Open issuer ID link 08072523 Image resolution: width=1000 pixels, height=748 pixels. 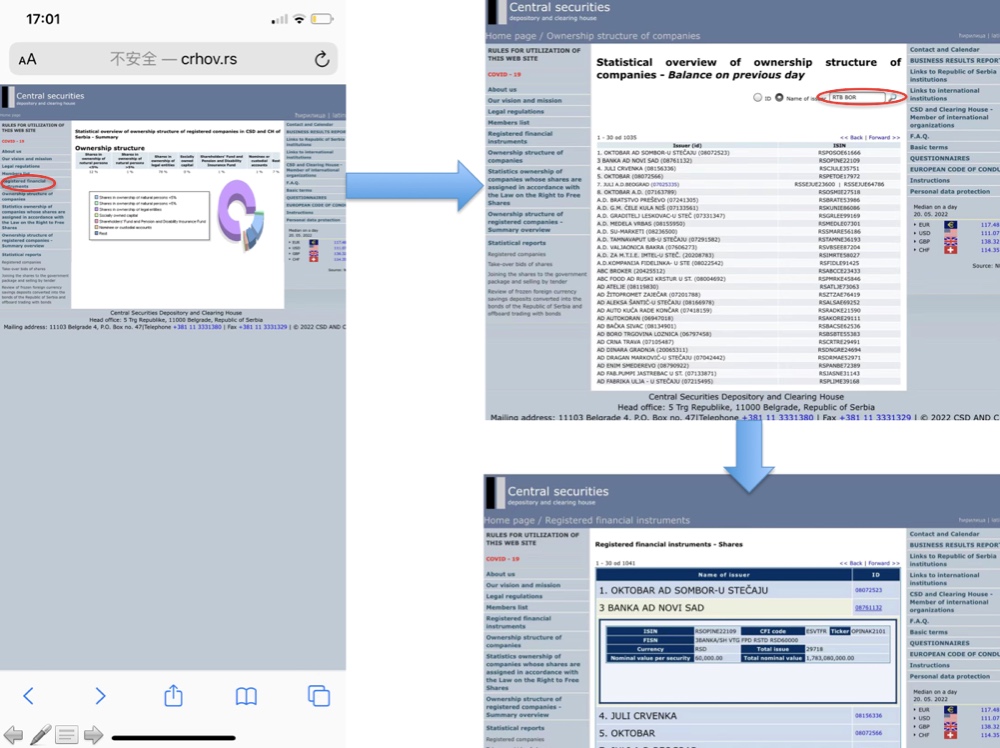pos(868,590)
